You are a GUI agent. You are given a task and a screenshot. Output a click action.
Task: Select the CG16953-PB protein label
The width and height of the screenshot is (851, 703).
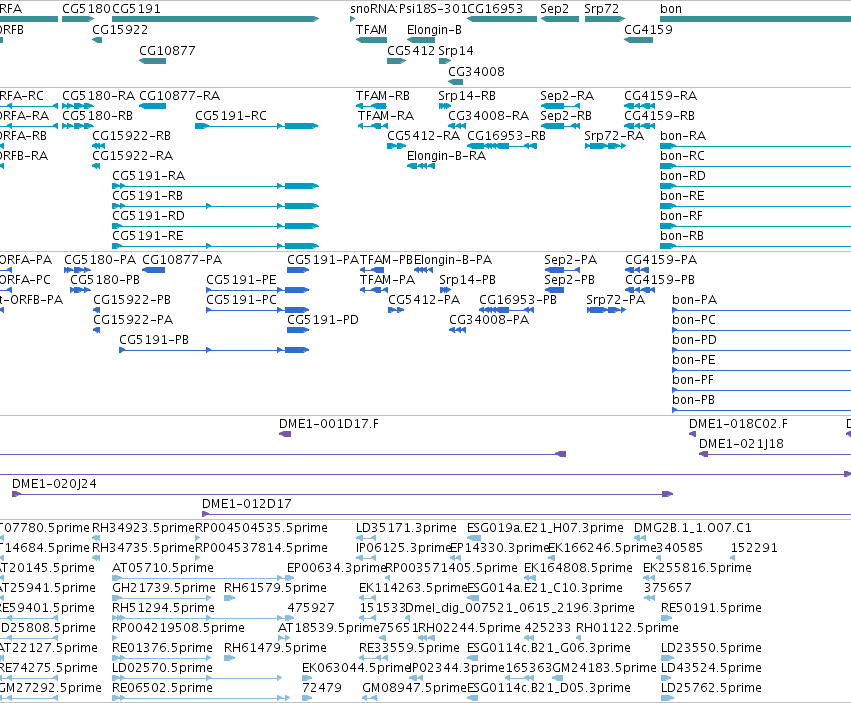point(518,300)
